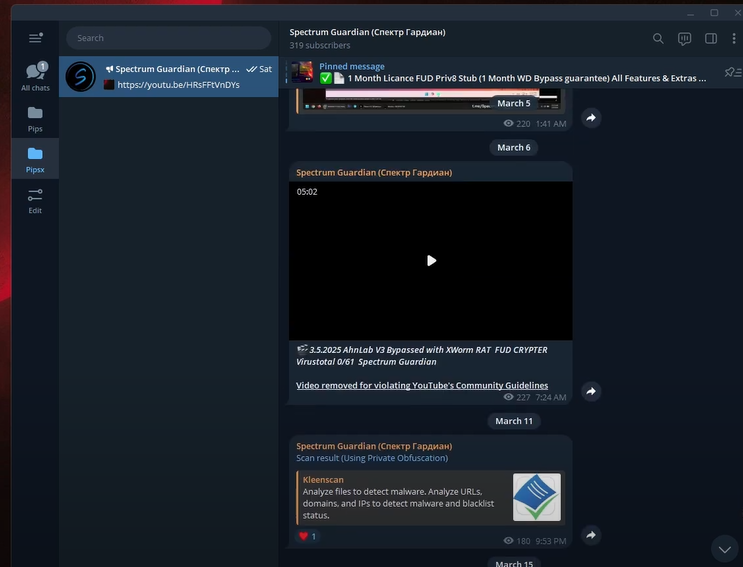
Task: Click the March 5 screenshot image thumbnail
Action: [x=431, y=100]
